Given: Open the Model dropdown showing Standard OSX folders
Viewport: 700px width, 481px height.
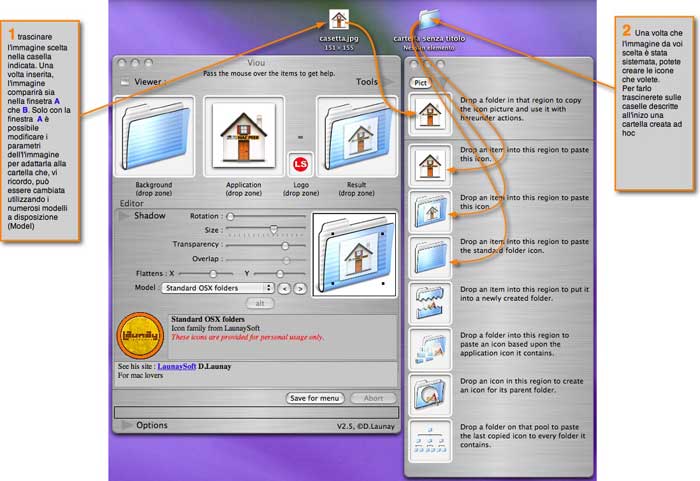Looking at the screenshot, I should pos(217,288).
